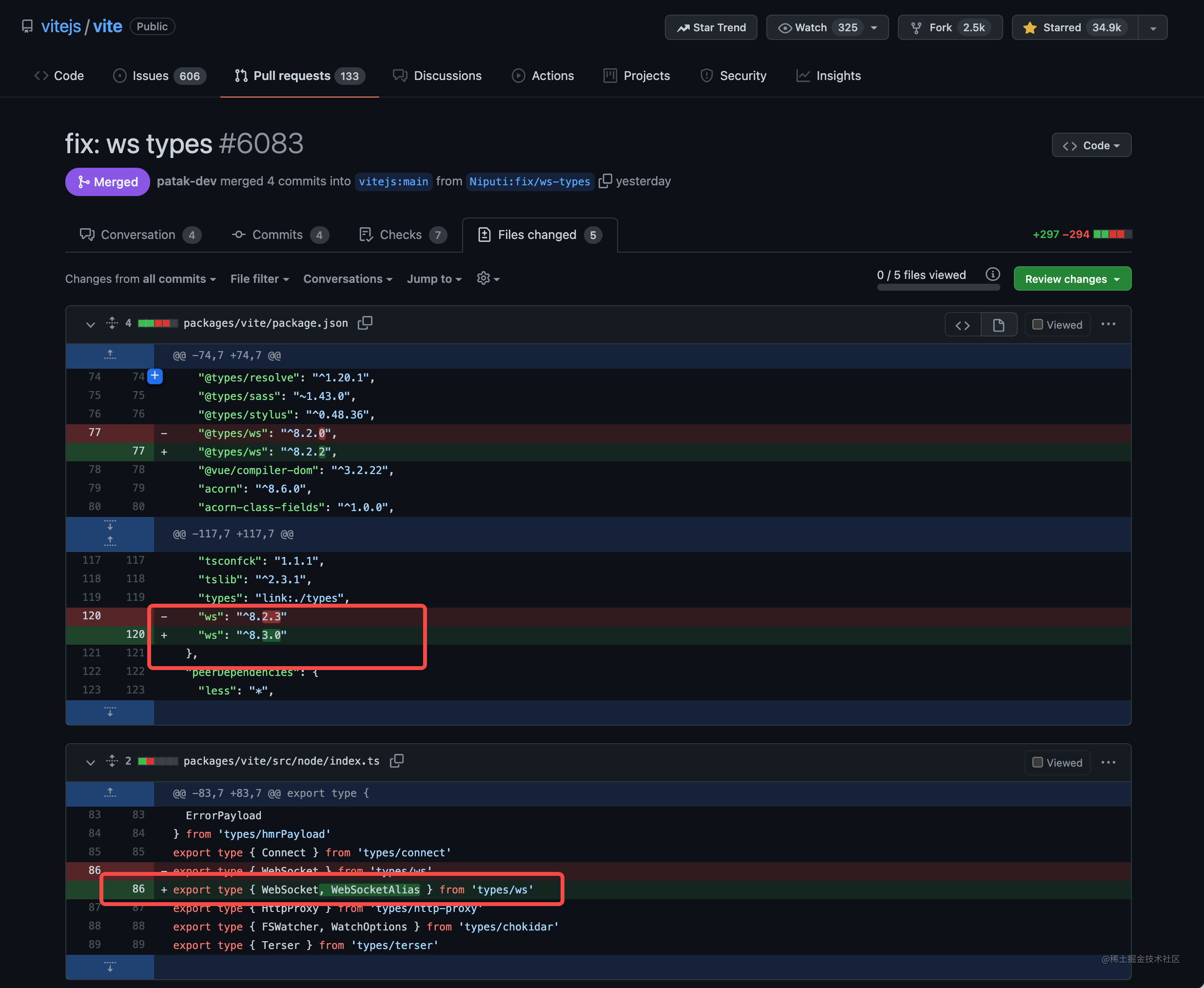Open the Discussions tab
This screenshot has width=1204, height=988.
[x=437, y=76]
